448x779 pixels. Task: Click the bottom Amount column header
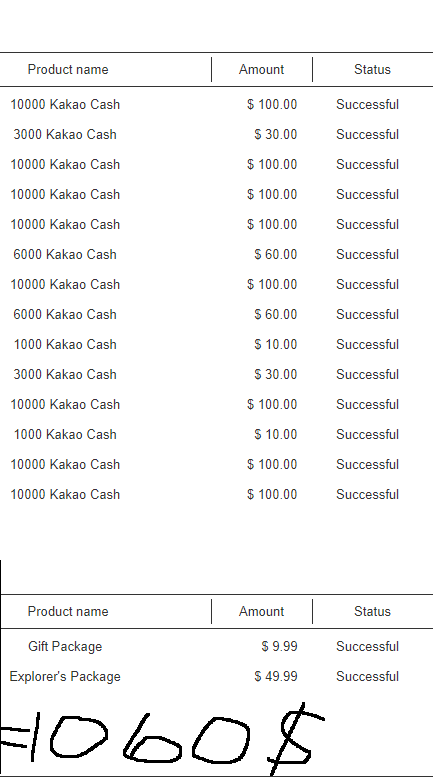click(x=261, y=612)
